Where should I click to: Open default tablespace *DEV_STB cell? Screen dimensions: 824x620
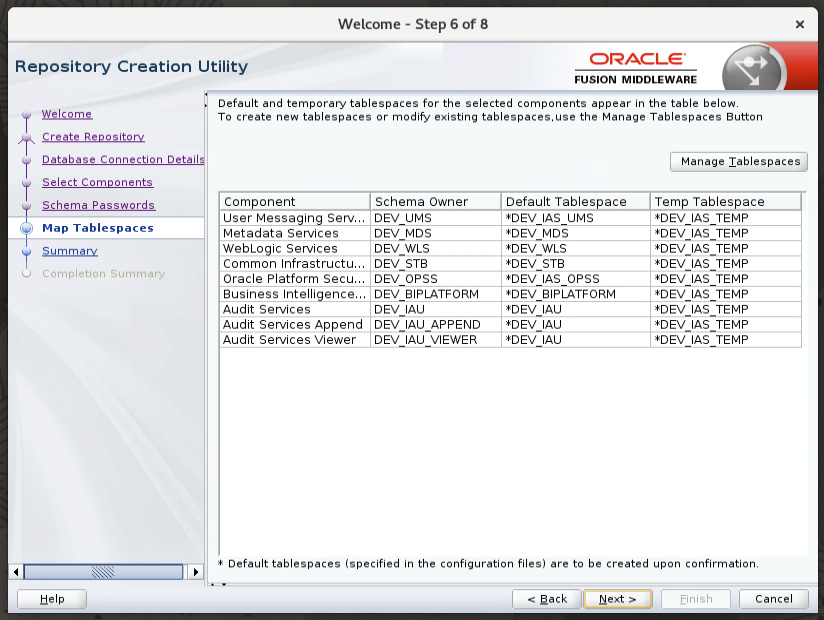click(x=575, y=264)
